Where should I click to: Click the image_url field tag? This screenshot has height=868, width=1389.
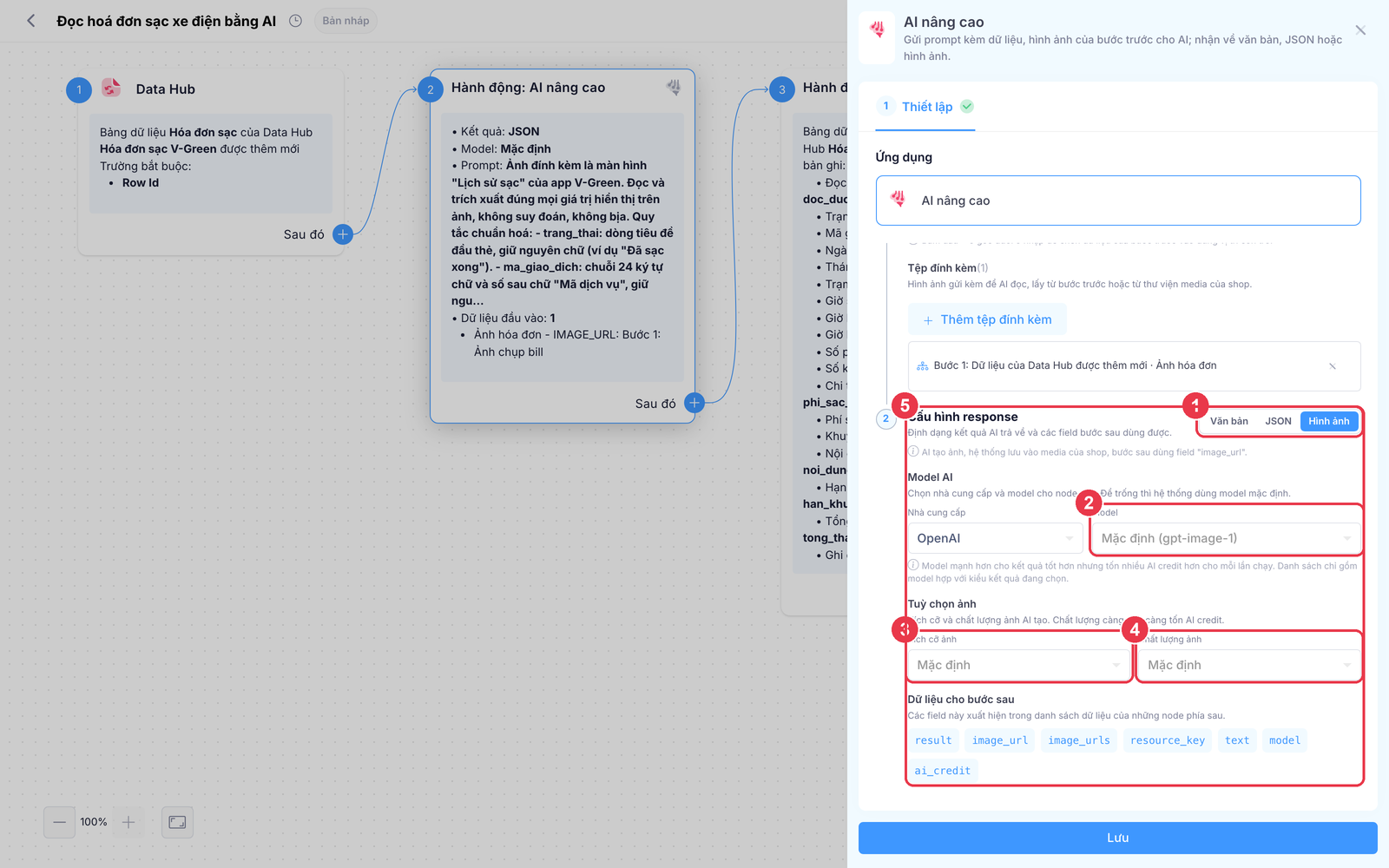(x=1000, y=740)
